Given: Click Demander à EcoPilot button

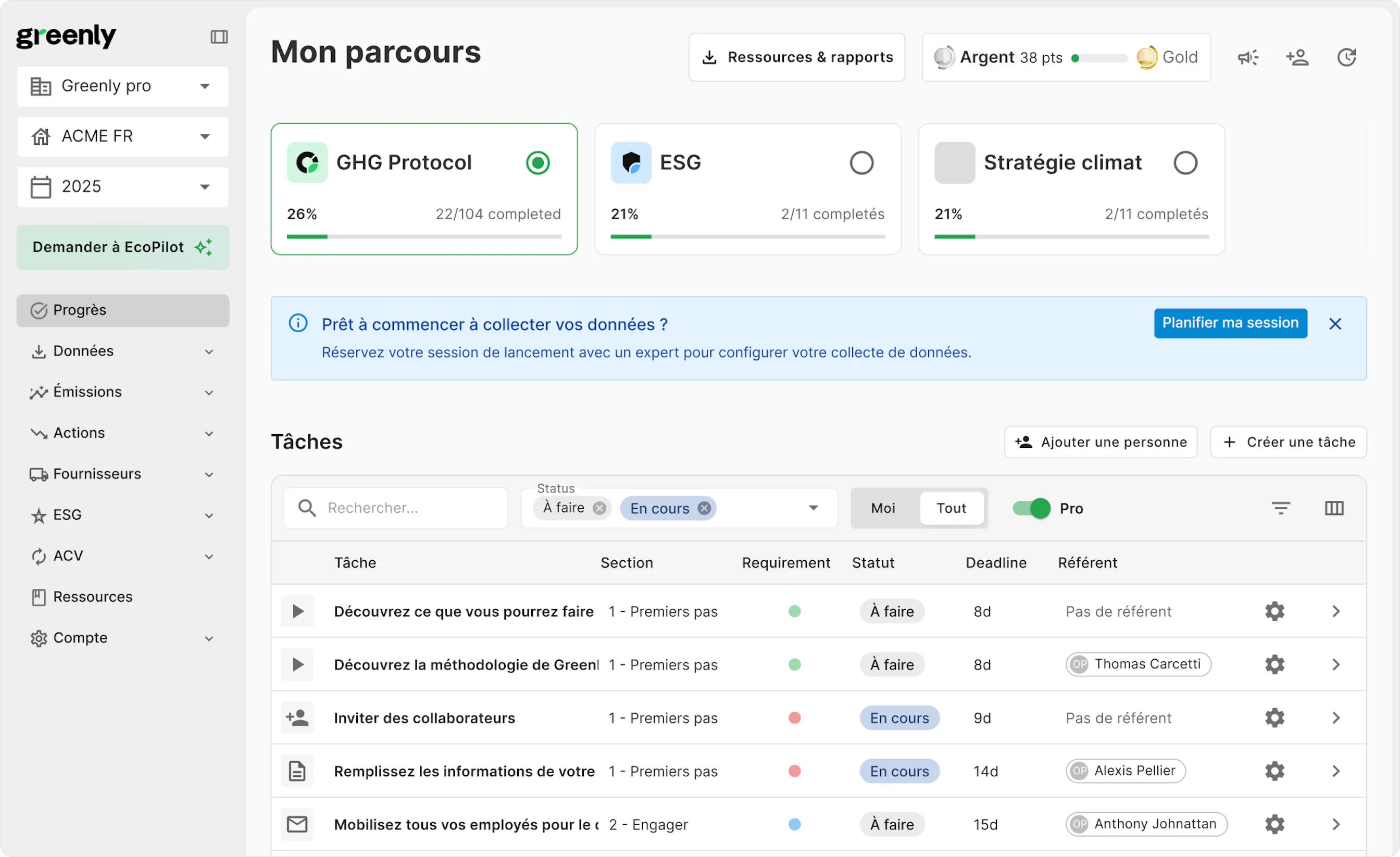Looking at the screenshot, I should tap(123, 247).
